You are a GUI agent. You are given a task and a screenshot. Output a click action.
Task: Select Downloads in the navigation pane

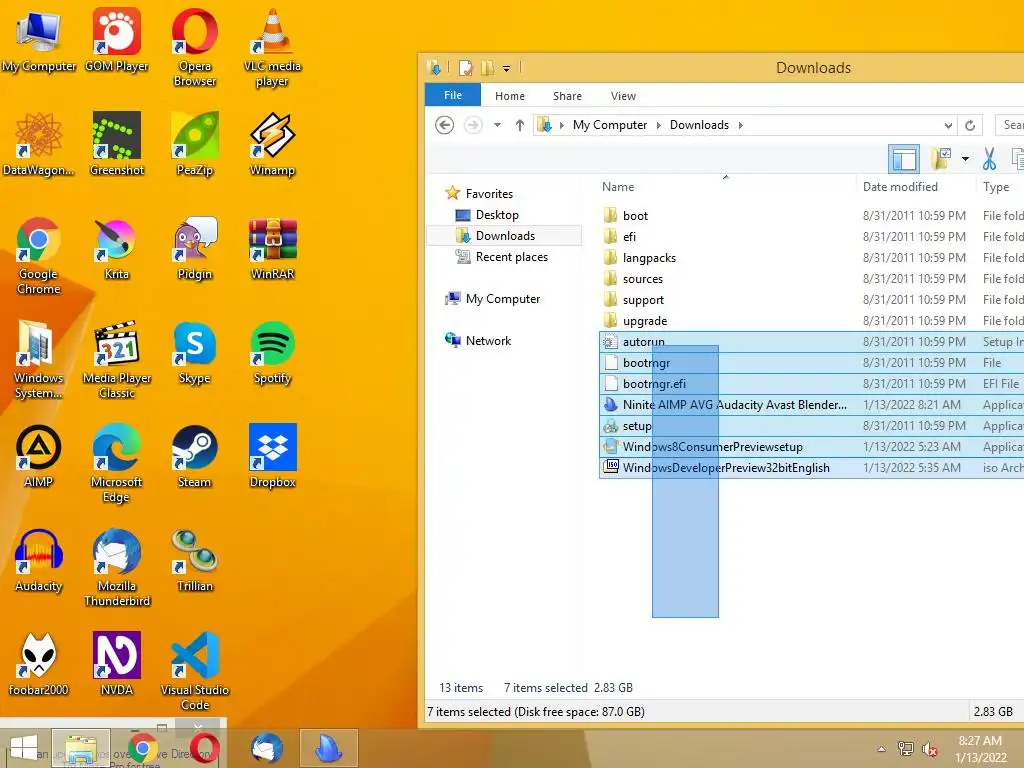click(x=504, y=236)
